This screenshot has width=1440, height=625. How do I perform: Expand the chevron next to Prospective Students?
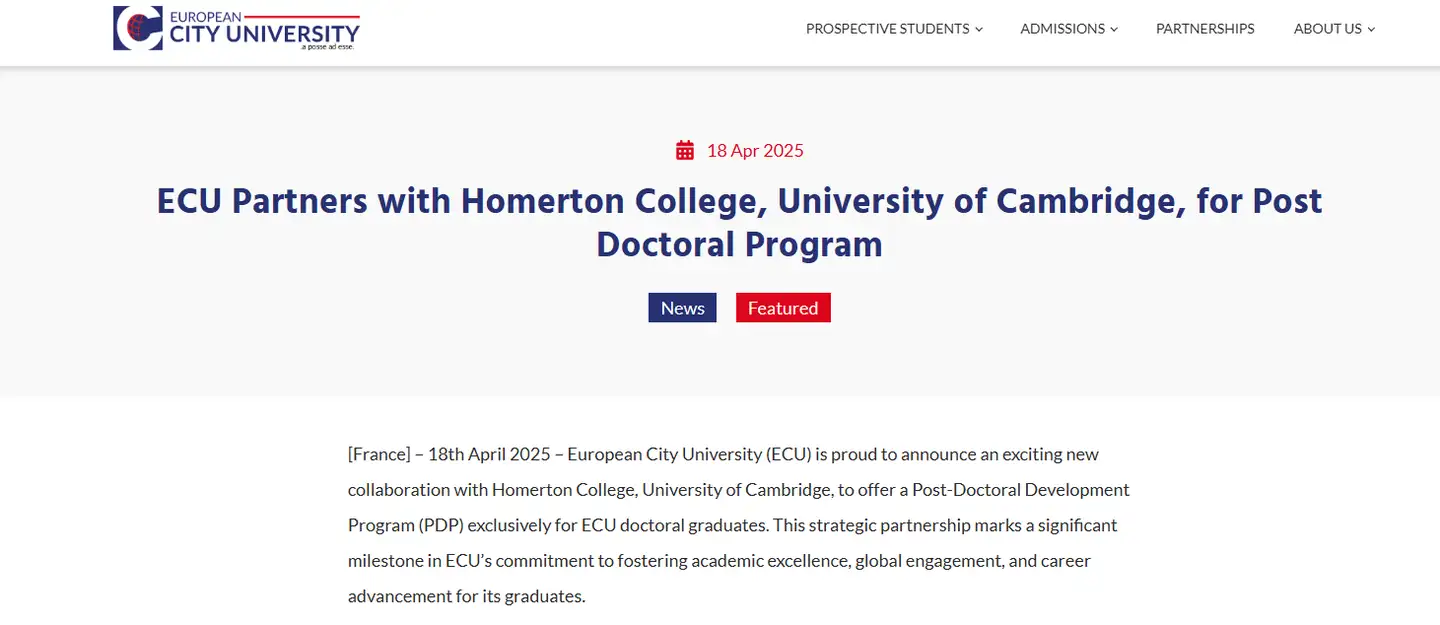979,29
